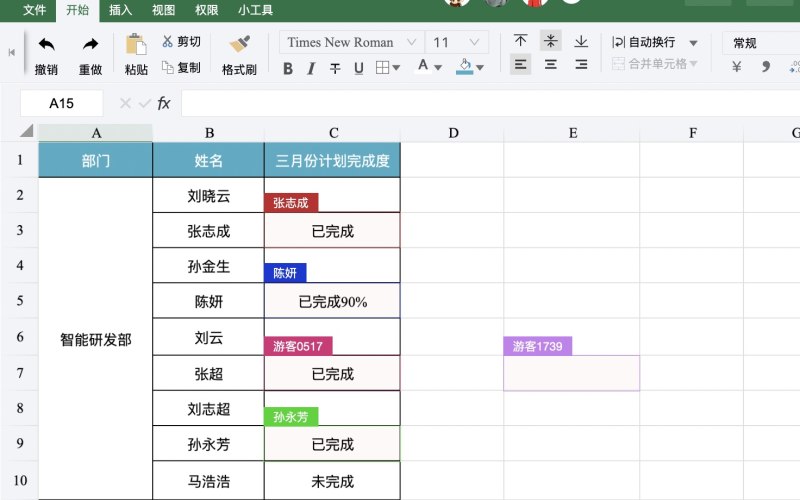Undo the last action with 撤销
The image size is (800, 500).
click(46, 55)
